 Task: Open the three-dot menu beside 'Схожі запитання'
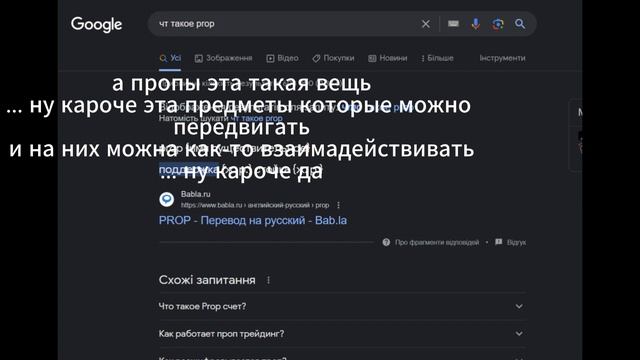click(268, 280)
